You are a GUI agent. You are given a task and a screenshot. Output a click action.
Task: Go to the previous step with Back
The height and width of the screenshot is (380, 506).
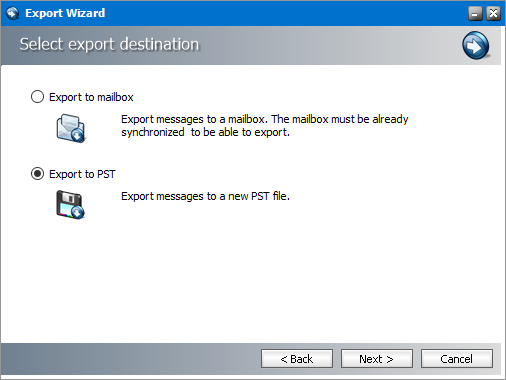[x=297, y=359]
